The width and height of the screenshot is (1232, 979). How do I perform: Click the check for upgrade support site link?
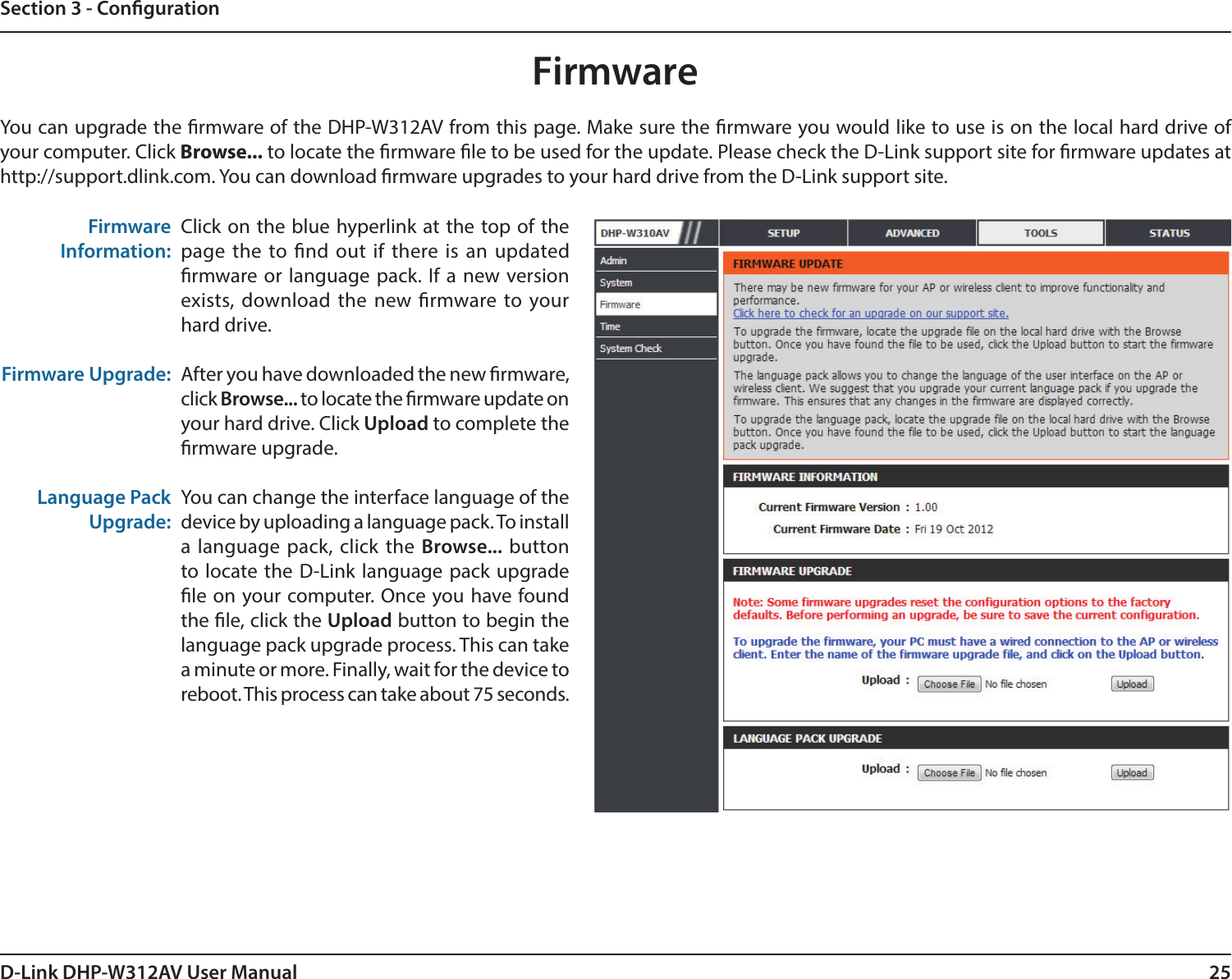871,313
